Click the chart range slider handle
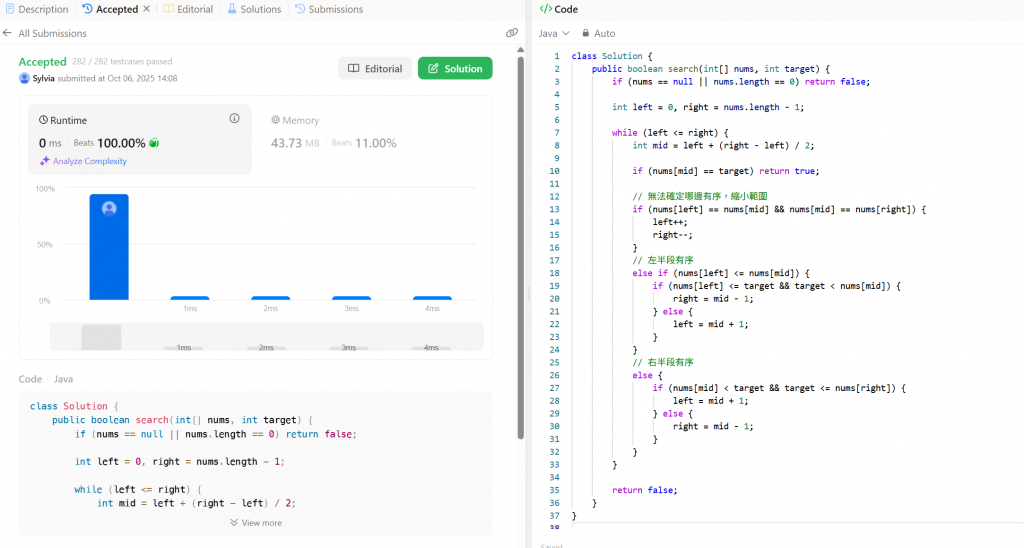 101,337
